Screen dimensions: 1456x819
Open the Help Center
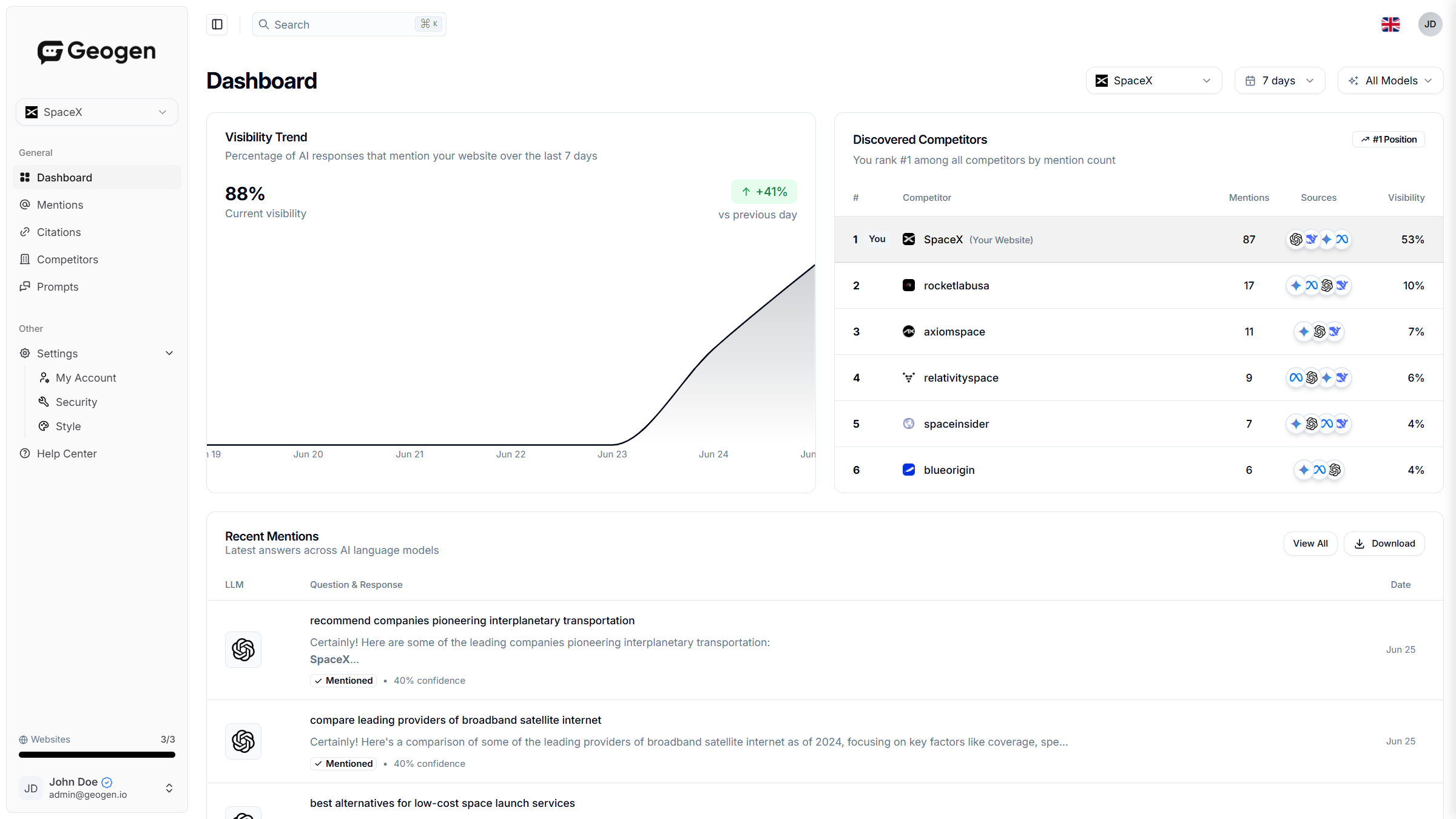[x=97, y=453]
